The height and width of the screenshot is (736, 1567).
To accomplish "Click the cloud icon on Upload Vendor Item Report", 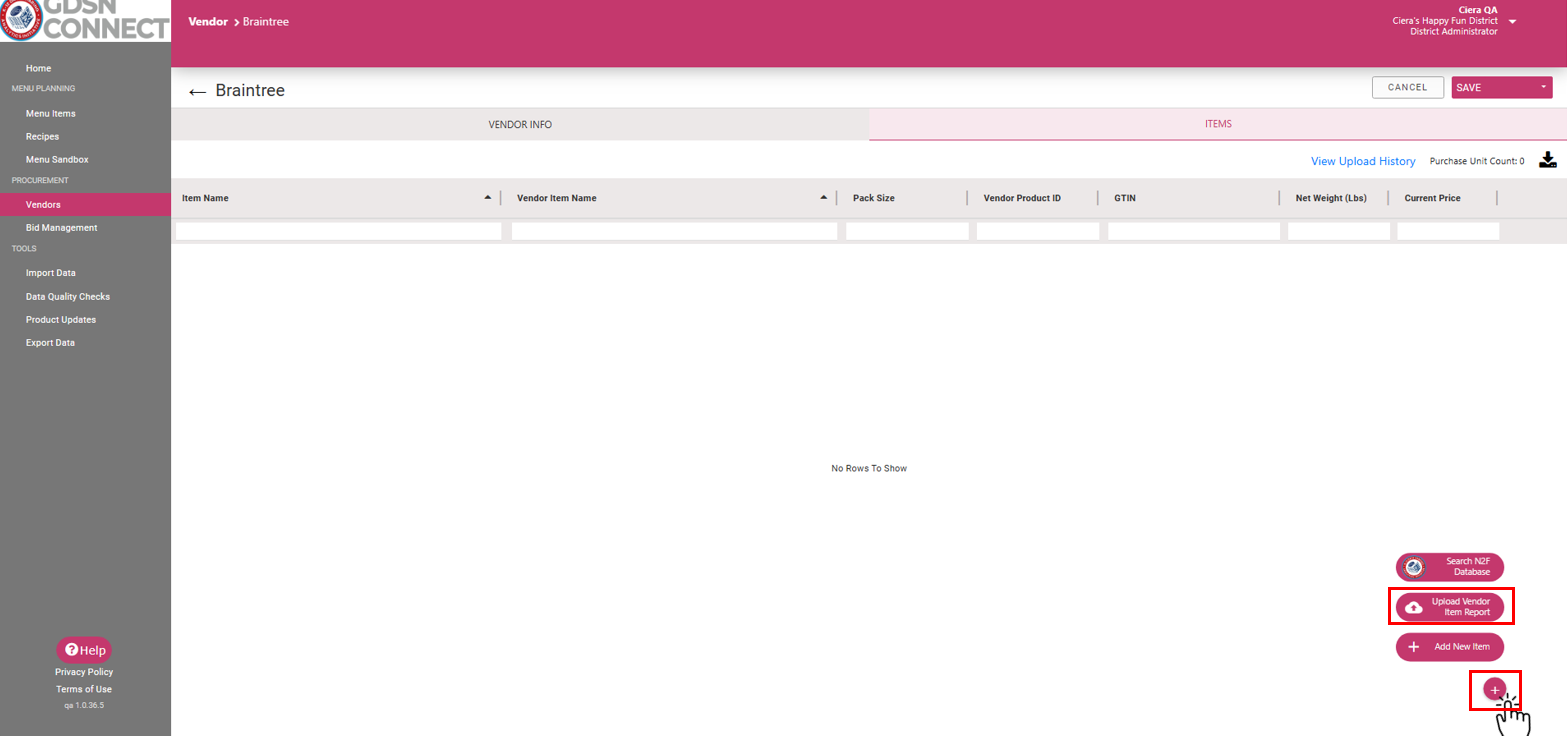I will coord(1412,605).
